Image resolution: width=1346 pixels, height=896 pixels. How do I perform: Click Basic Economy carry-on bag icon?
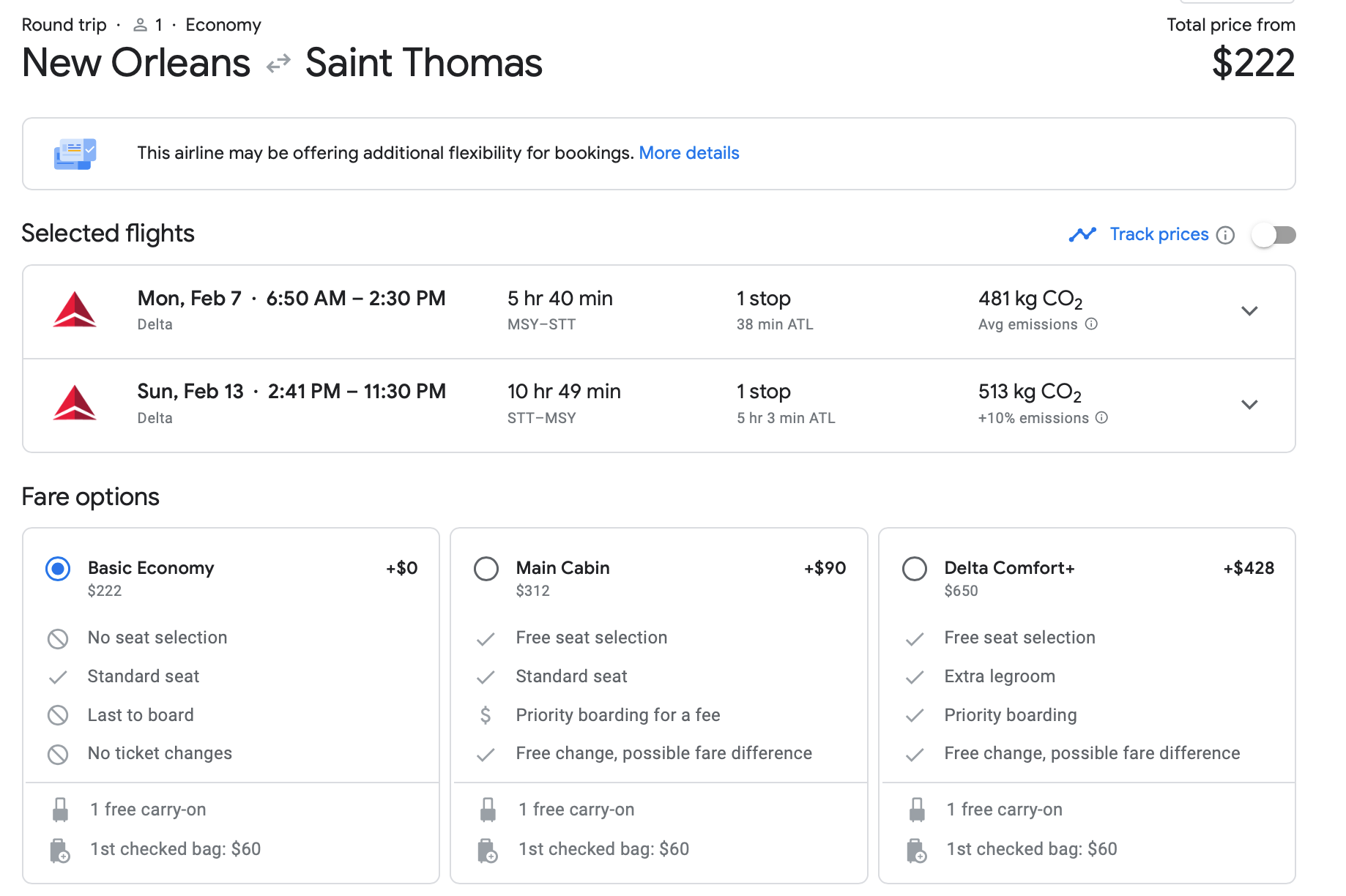point(60,810)
